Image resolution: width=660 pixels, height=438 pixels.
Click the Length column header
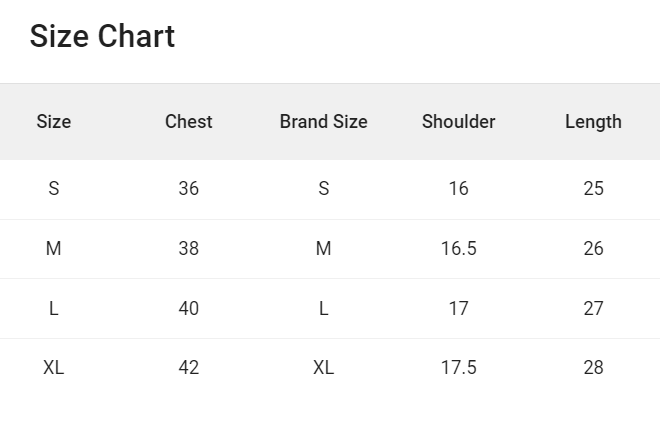click(593, 122)
